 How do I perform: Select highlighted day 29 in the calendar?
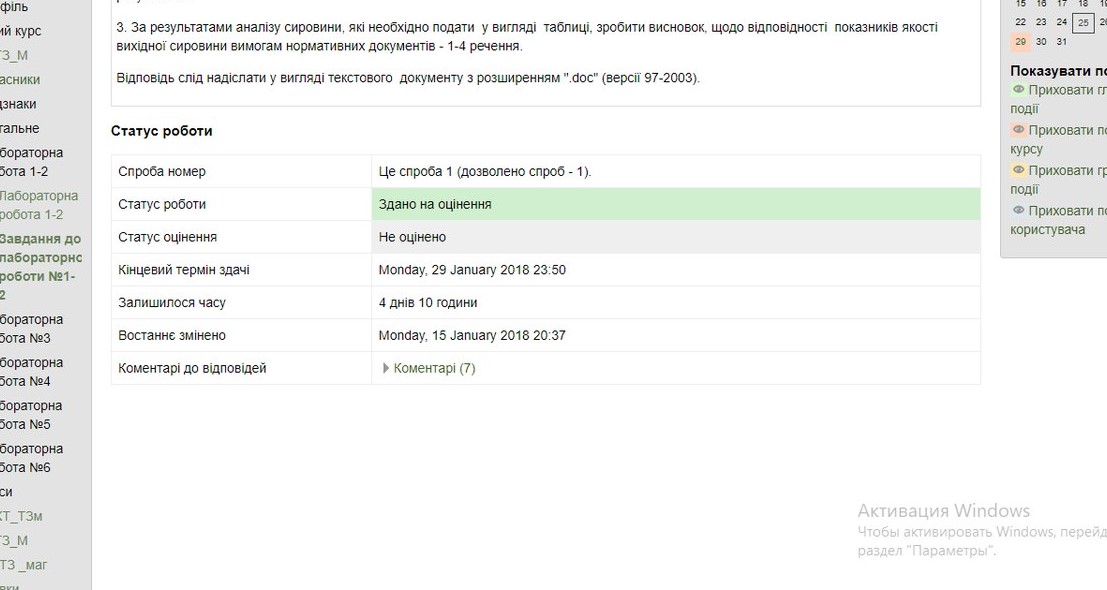pos(1020,42)
